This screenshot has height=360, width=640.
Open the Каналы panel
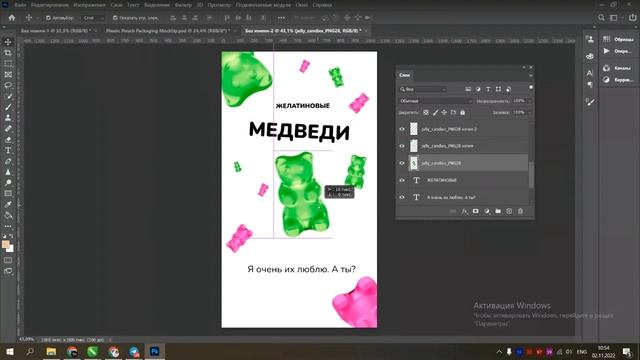point(618,68)
